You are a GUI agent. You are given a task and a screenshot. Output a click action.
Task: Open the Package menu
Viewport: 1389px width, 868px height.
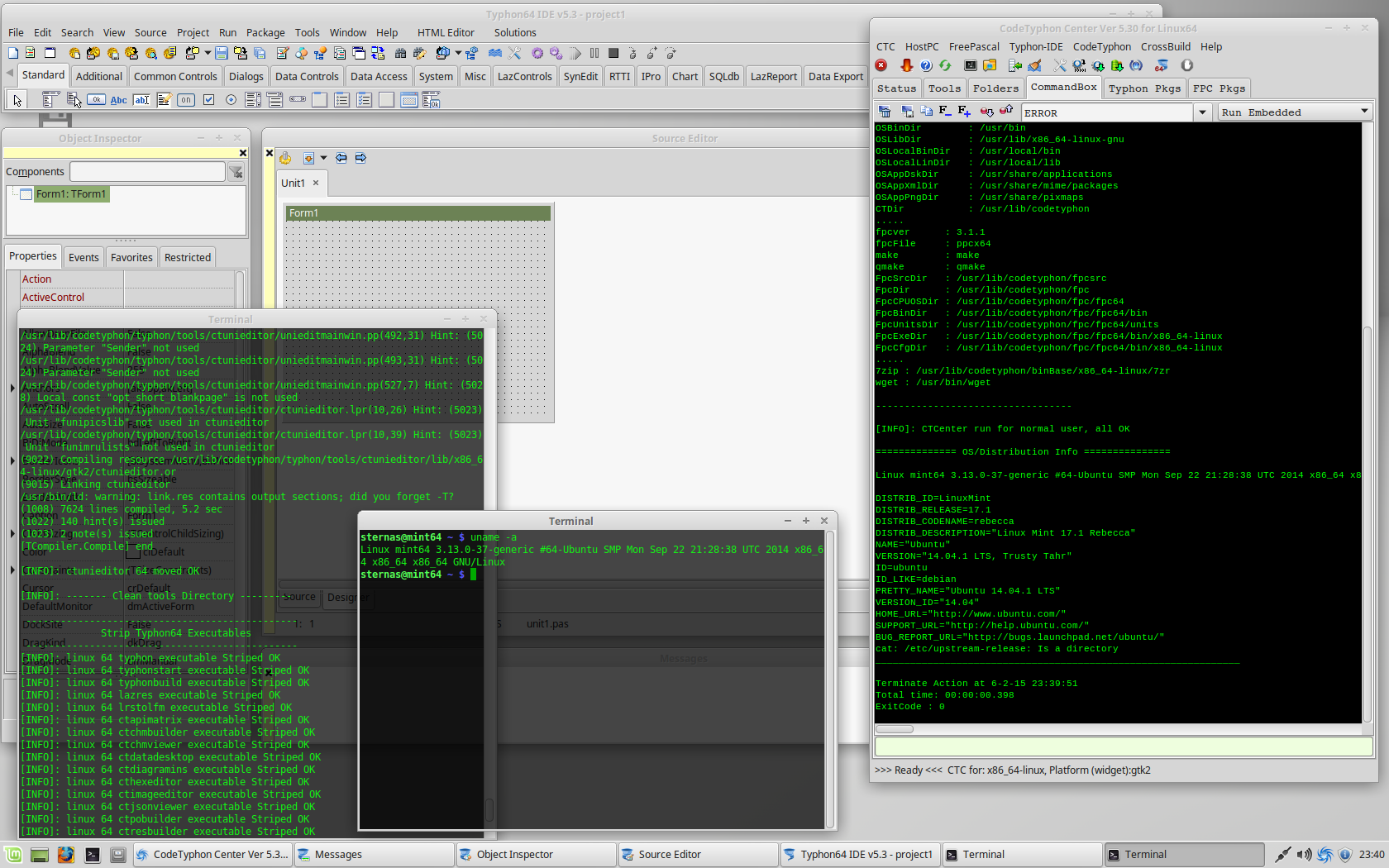click(265, 33)
